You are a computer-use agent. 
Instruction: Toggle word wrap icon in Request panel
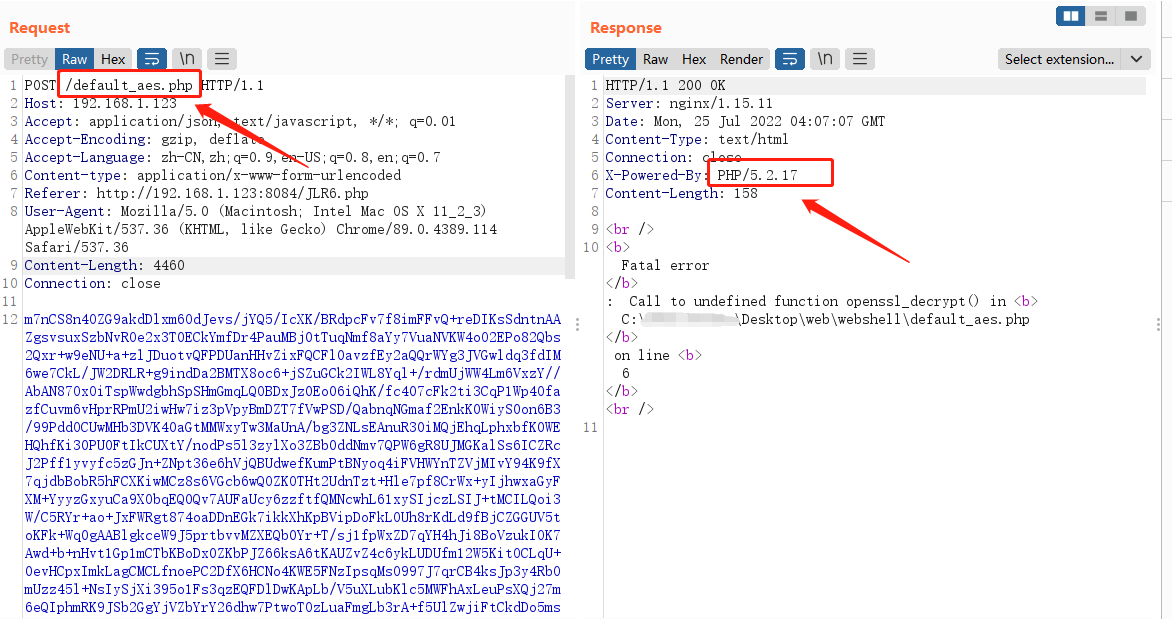coord(152,59)
